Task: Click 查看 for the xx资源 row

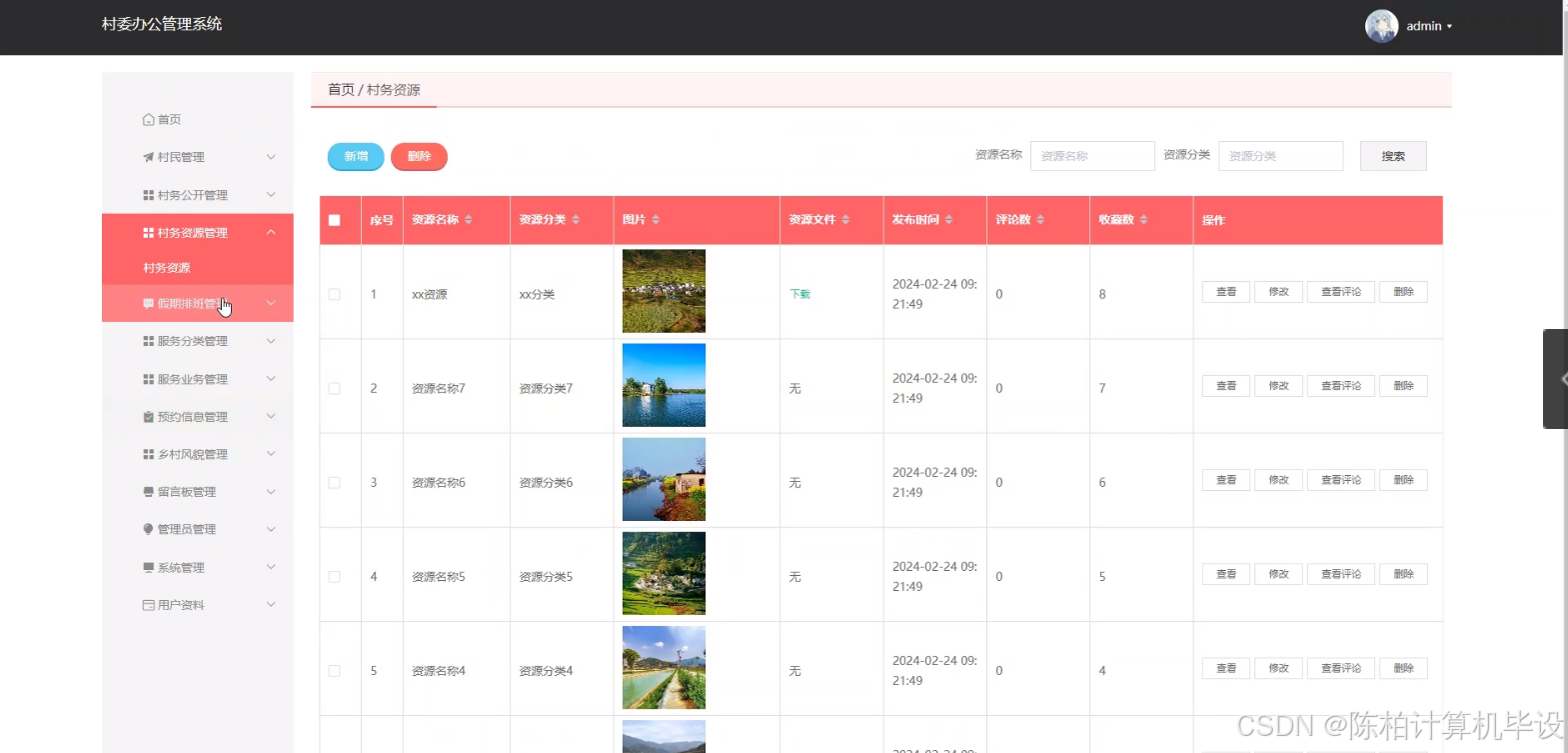Action: 1226,292
